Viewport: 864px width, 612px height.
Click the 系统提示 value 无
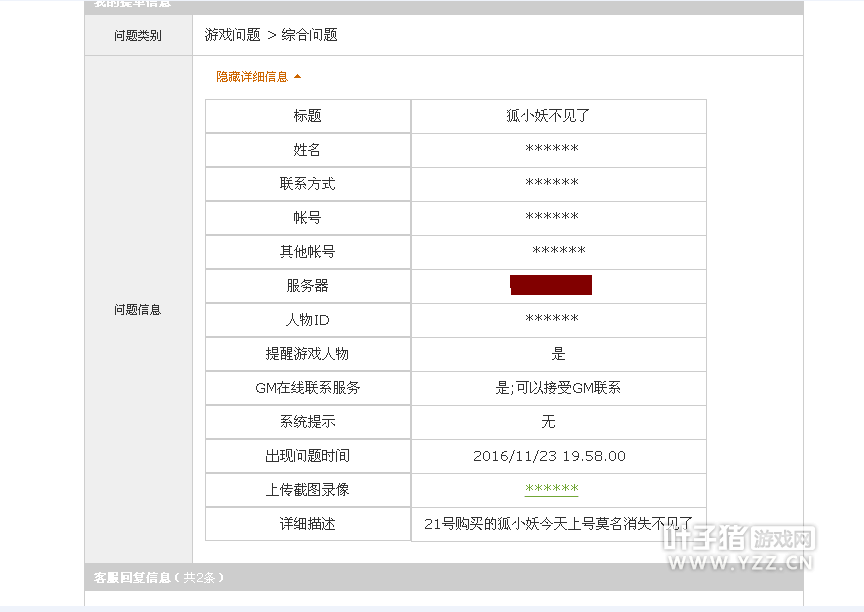[x=548, y=422]
